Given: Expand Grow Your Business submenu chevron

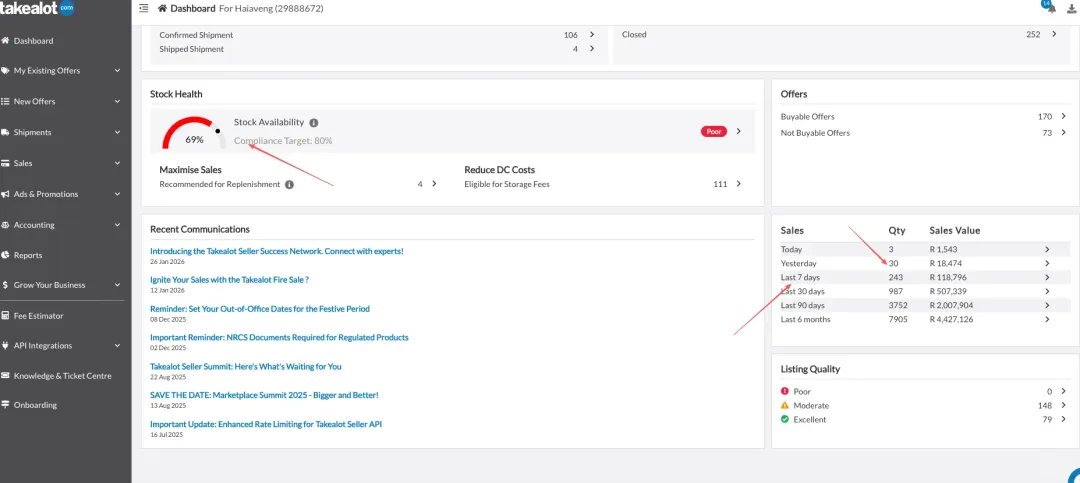Looking at the screenshot, I should 118,285.
